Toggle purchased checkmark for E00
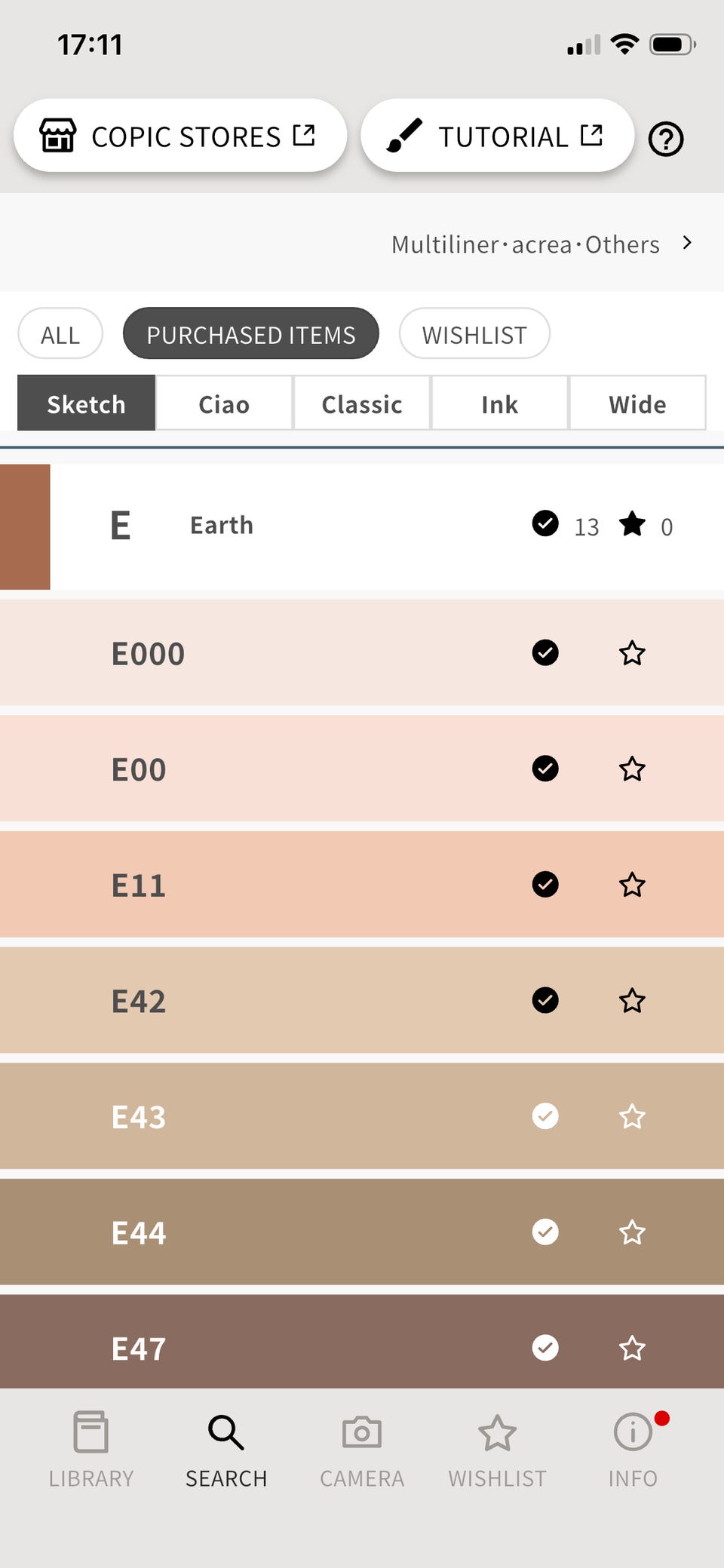 (x=545, y=769)
